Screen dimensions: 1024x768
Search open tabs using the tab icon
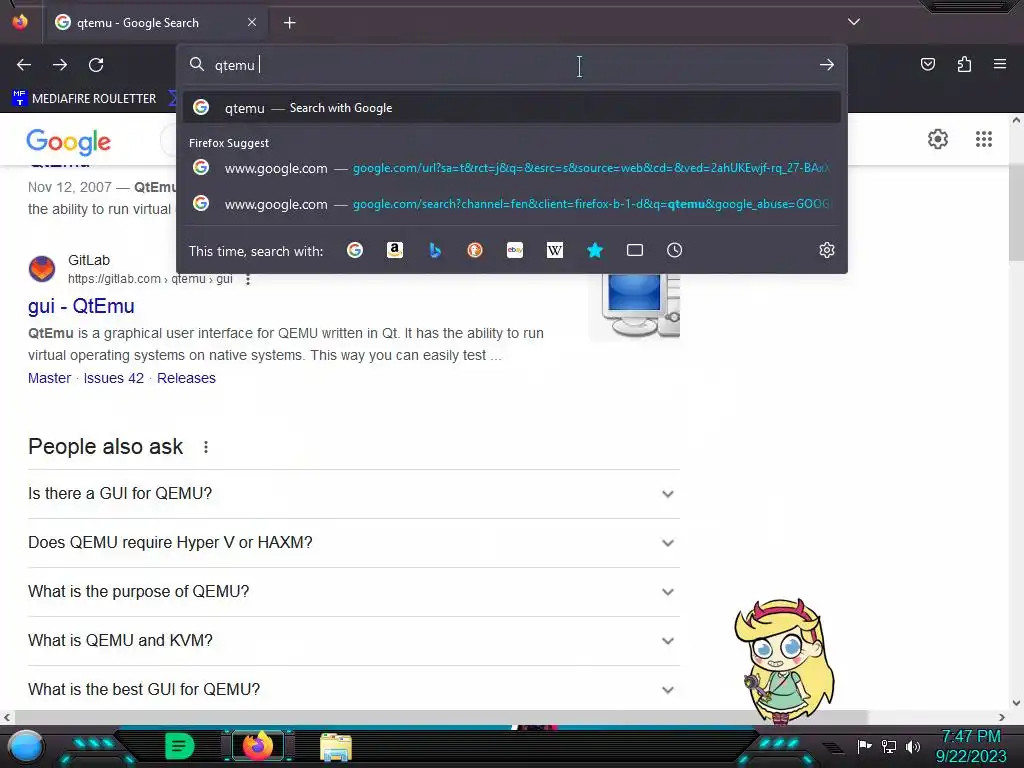635,250
